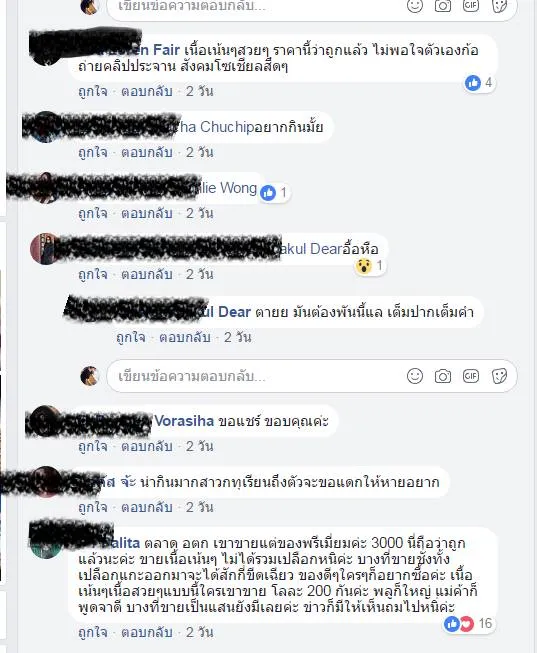The width and height of the screenshot is (537, 653).
Task: Open emoji picker in top reply box
Action: click(x=415, y=6)
